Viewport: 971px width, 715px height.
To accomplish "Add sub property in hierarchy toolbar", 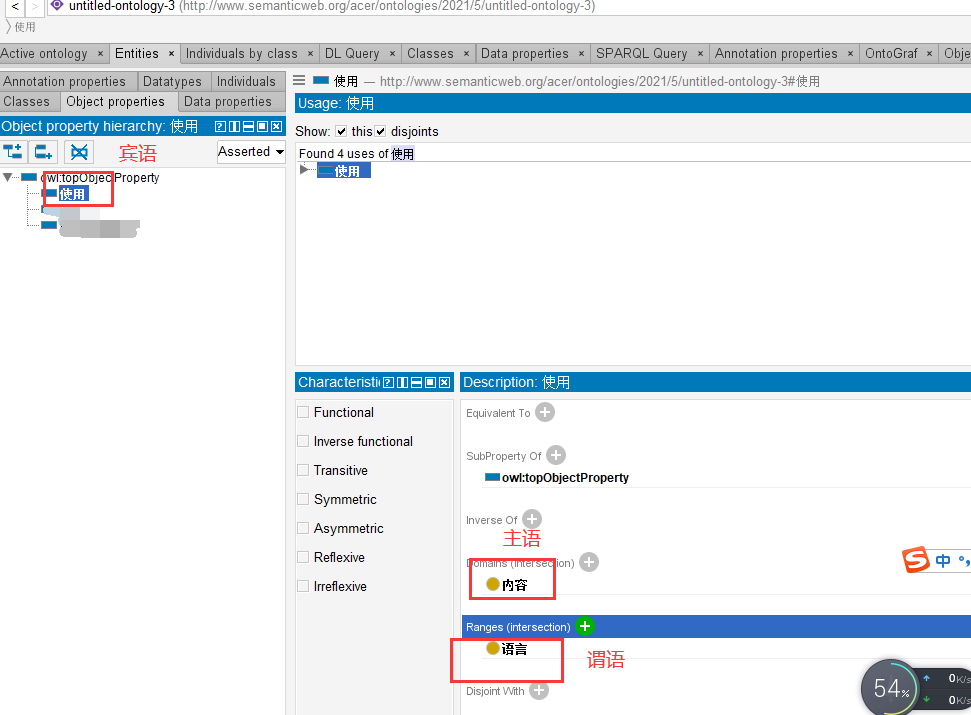I will pyautogui.click(x=13, y=152).
